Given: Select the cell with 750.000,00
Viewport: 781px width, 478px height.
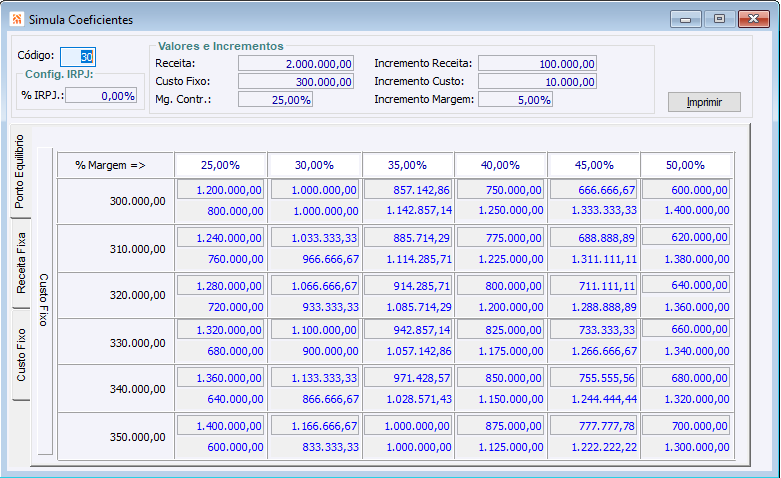Looking at the screenshot, I should (x=500, y=190).
